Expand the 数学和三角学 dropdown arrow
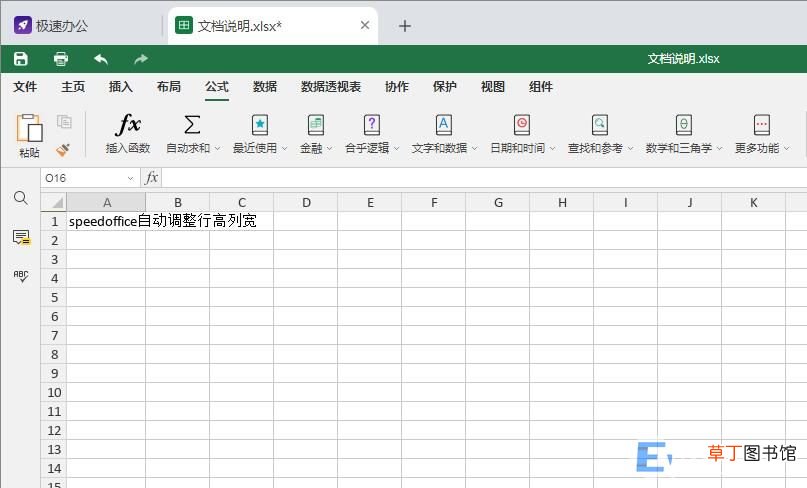The width and height of the screenshot is (807, 488). [720, 148]
